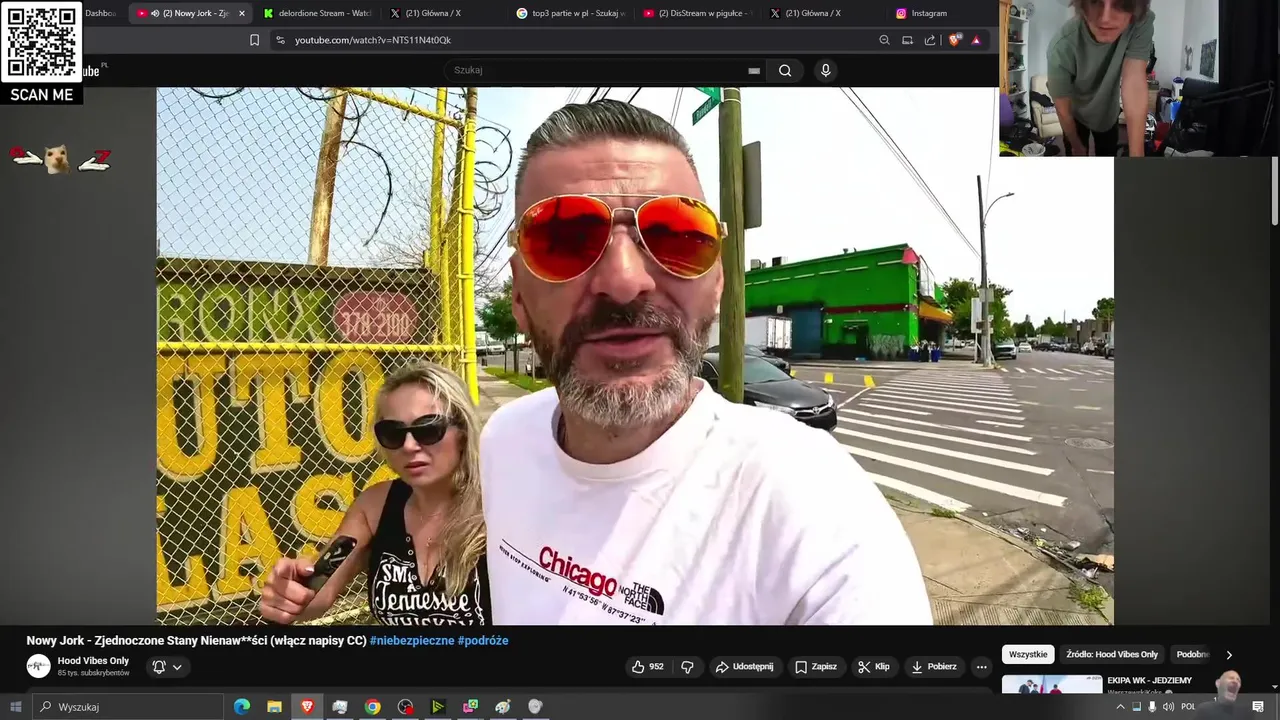Open Google Chrome from taskbar

(372, 707)
